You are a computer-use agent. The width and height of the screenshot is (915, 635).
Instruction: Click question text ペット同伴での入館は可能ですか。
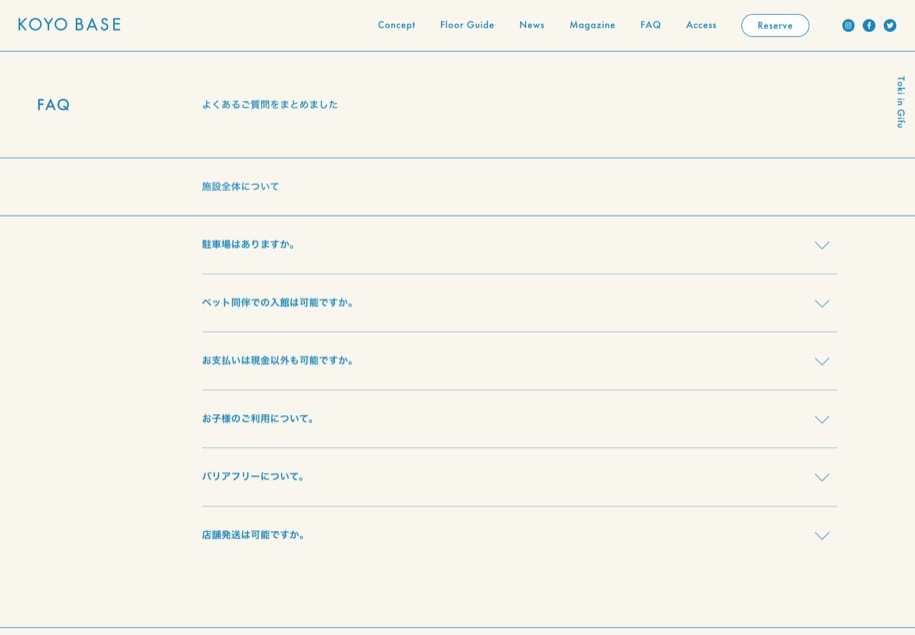(277, 302)
